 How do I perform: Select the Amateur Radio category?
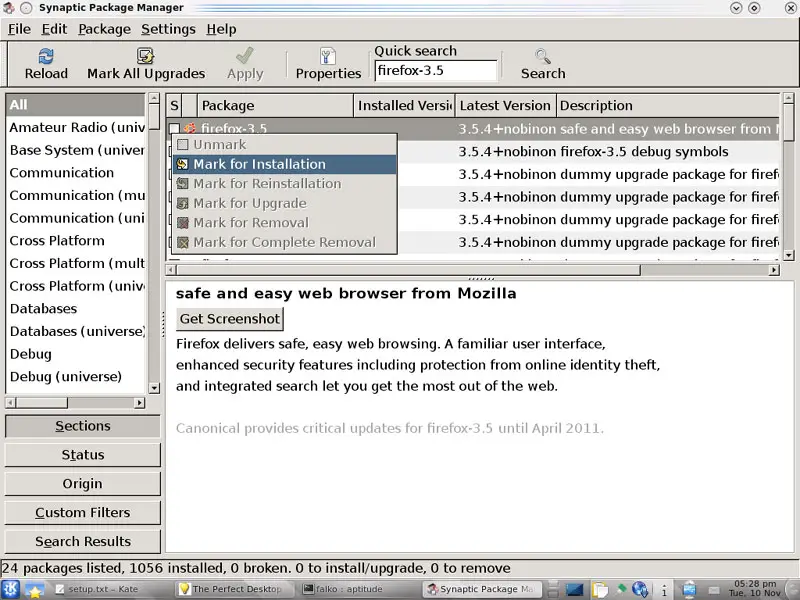click(76, 128)
